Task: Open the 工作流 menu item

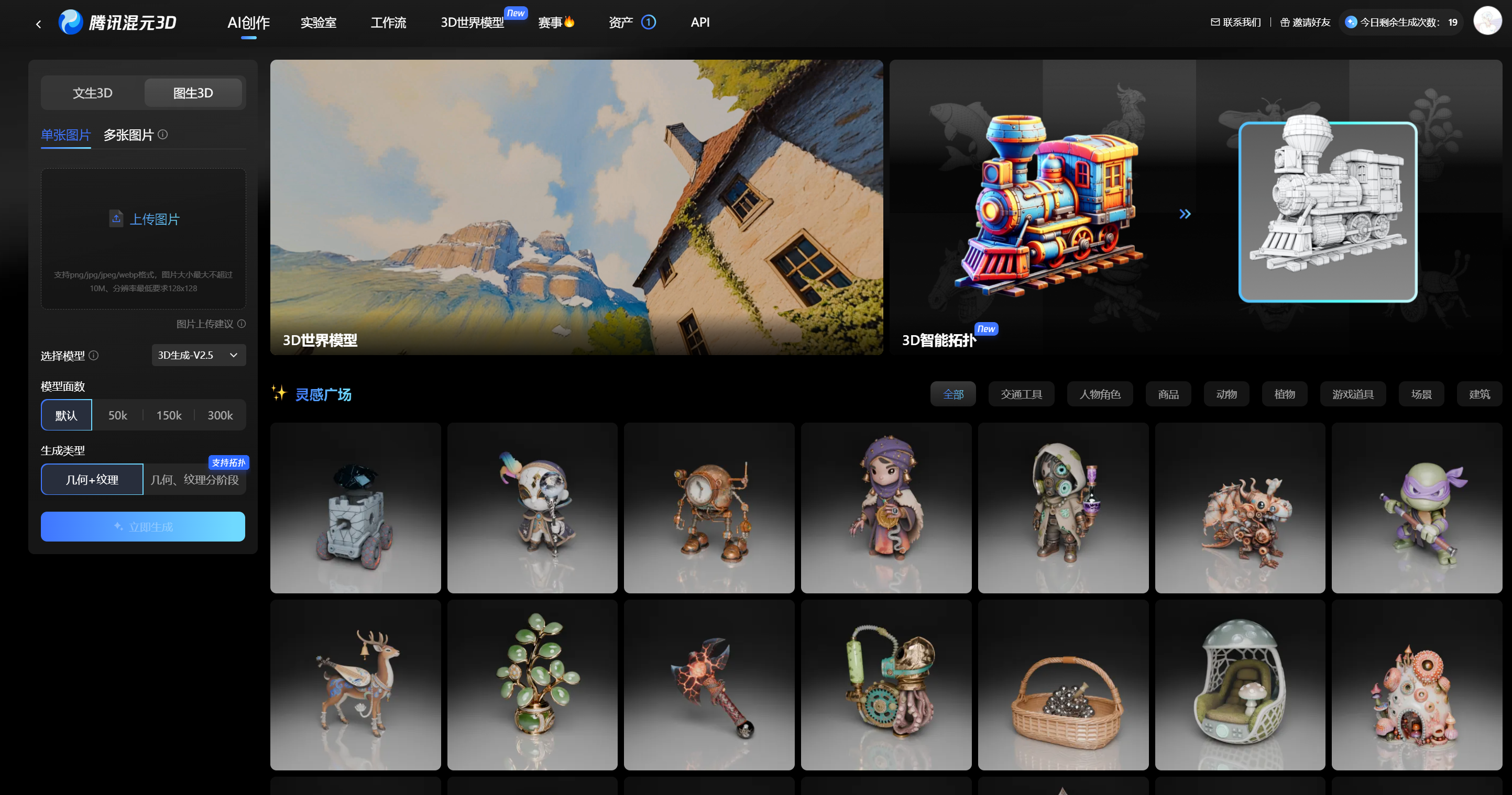Action: tap(388, 23)
